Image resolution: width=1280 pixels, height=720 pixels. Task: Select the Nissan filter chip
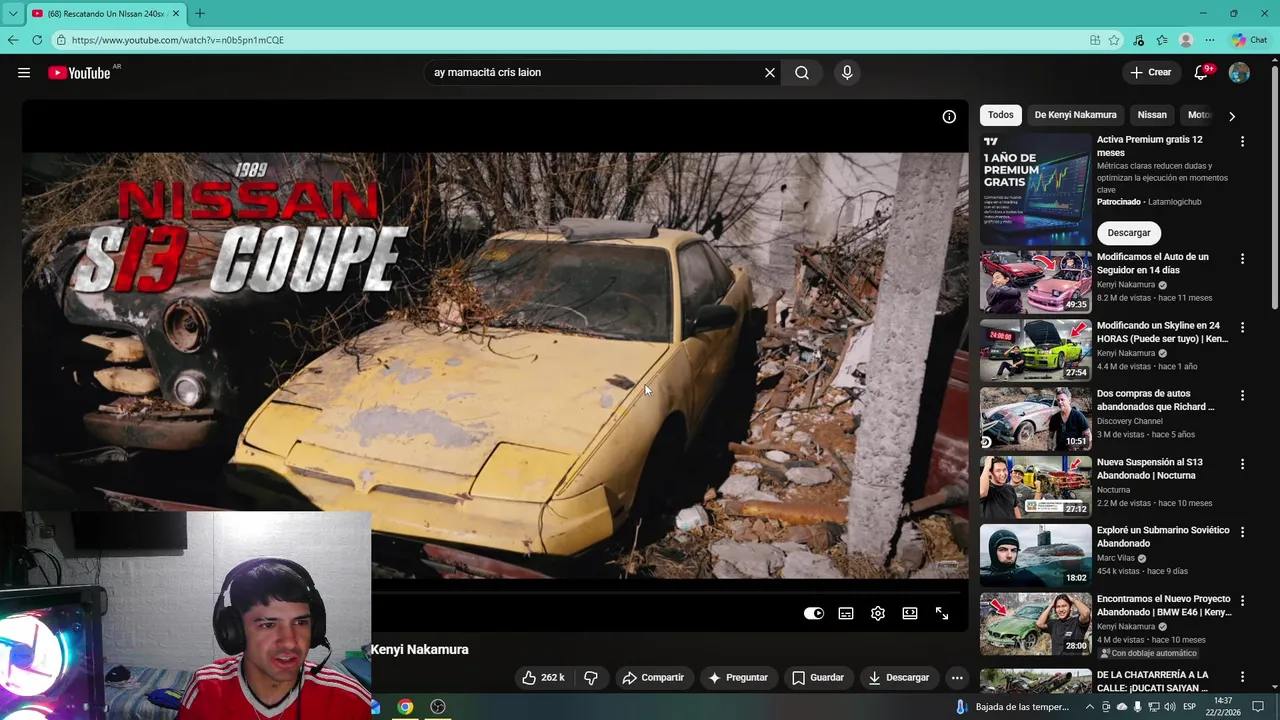[1152, 115]
